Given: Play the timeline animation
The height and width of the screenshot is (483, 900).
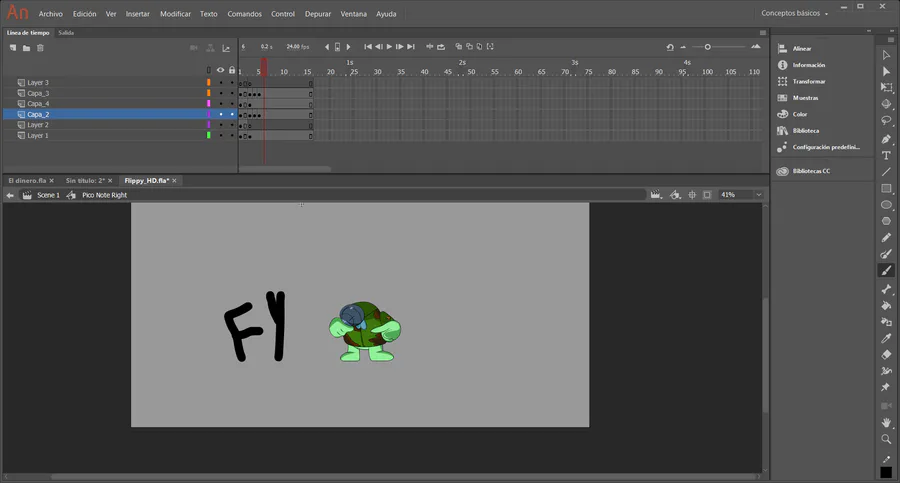Looking at the screenshot, I should [389, 47].
